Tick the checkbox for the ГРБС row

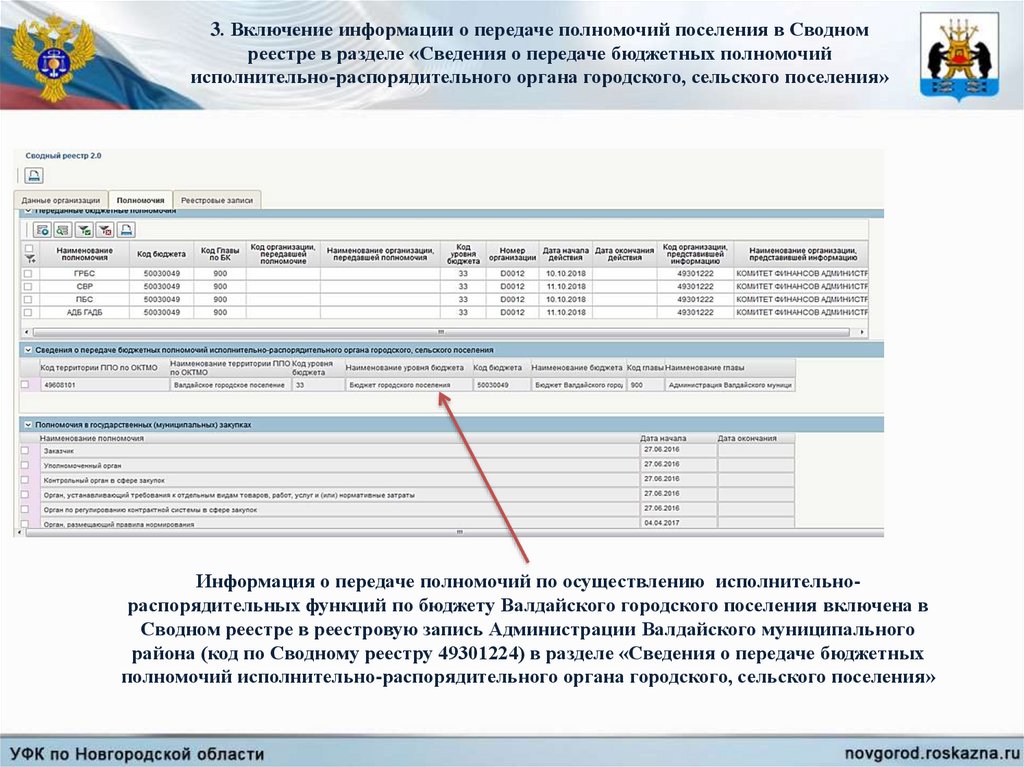(x=28, y=273)
